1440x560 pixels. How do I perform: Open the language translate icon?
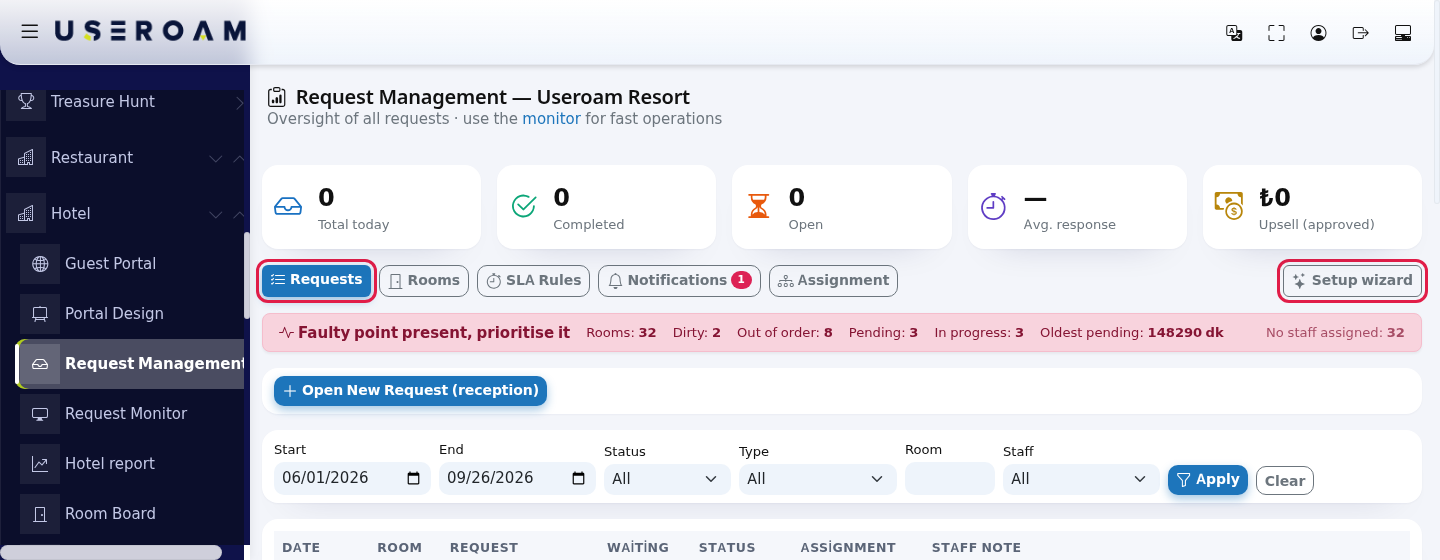click(x=1234, y=33)
